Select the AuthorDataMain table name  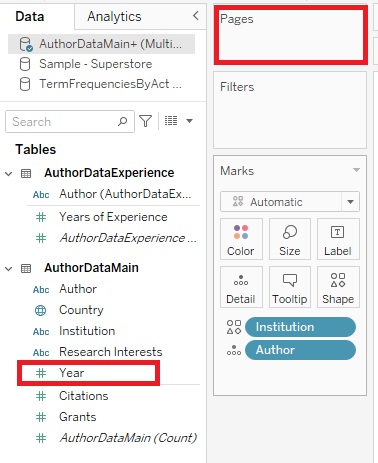pos(91,268)
